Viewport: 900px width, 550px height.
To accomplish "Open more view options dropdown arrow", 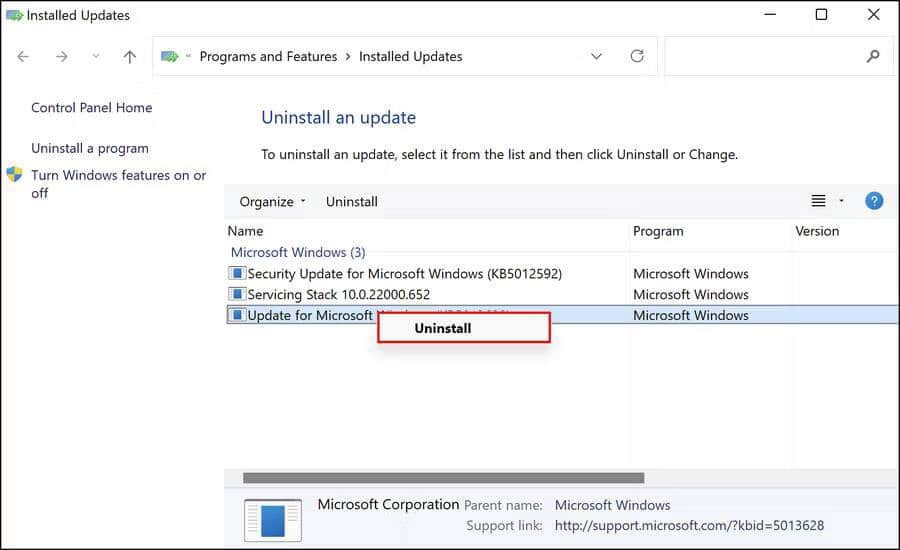I will click(841, 201).
